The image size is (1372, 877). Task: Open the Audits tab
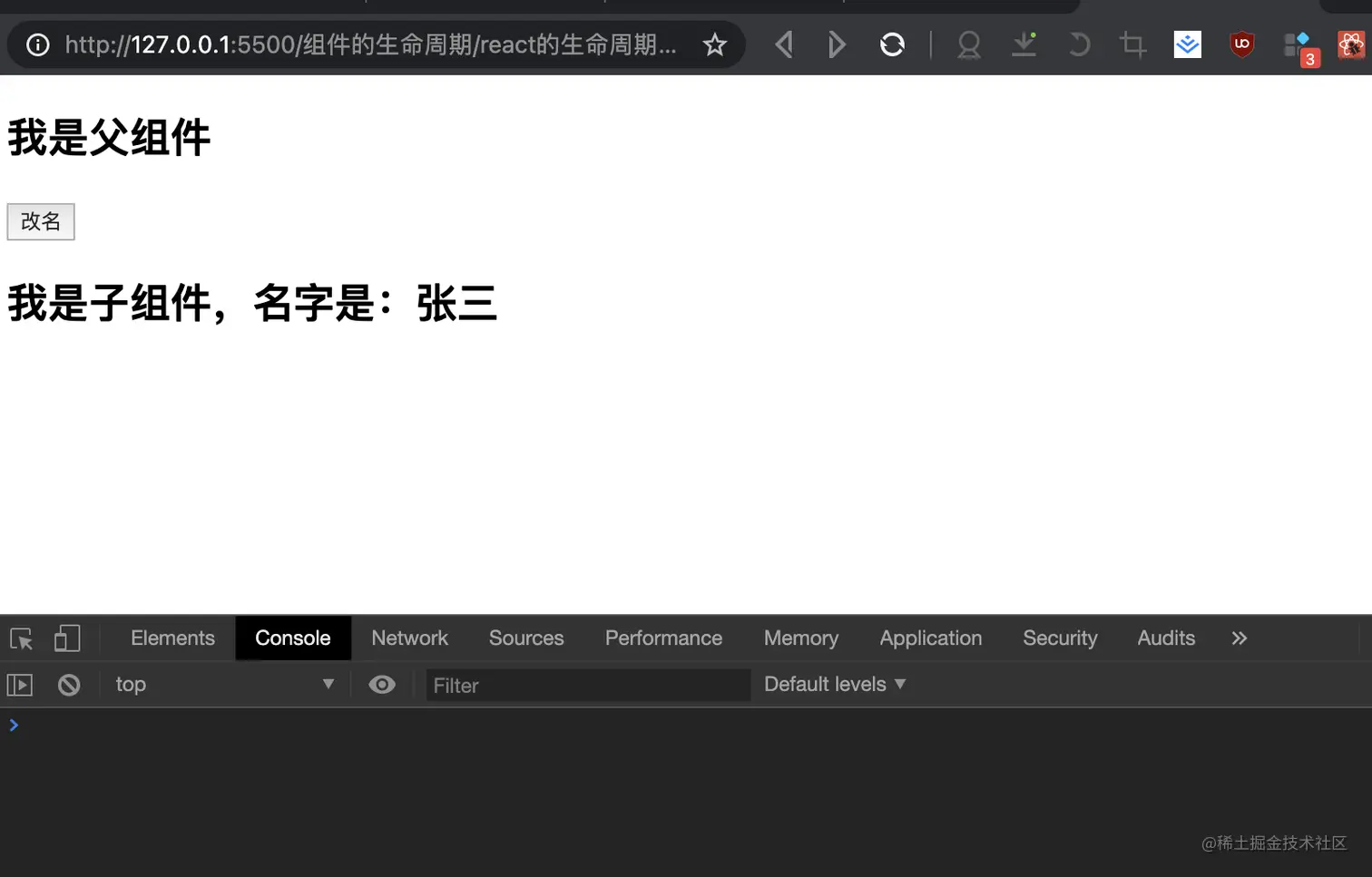tap(1166, 638)
